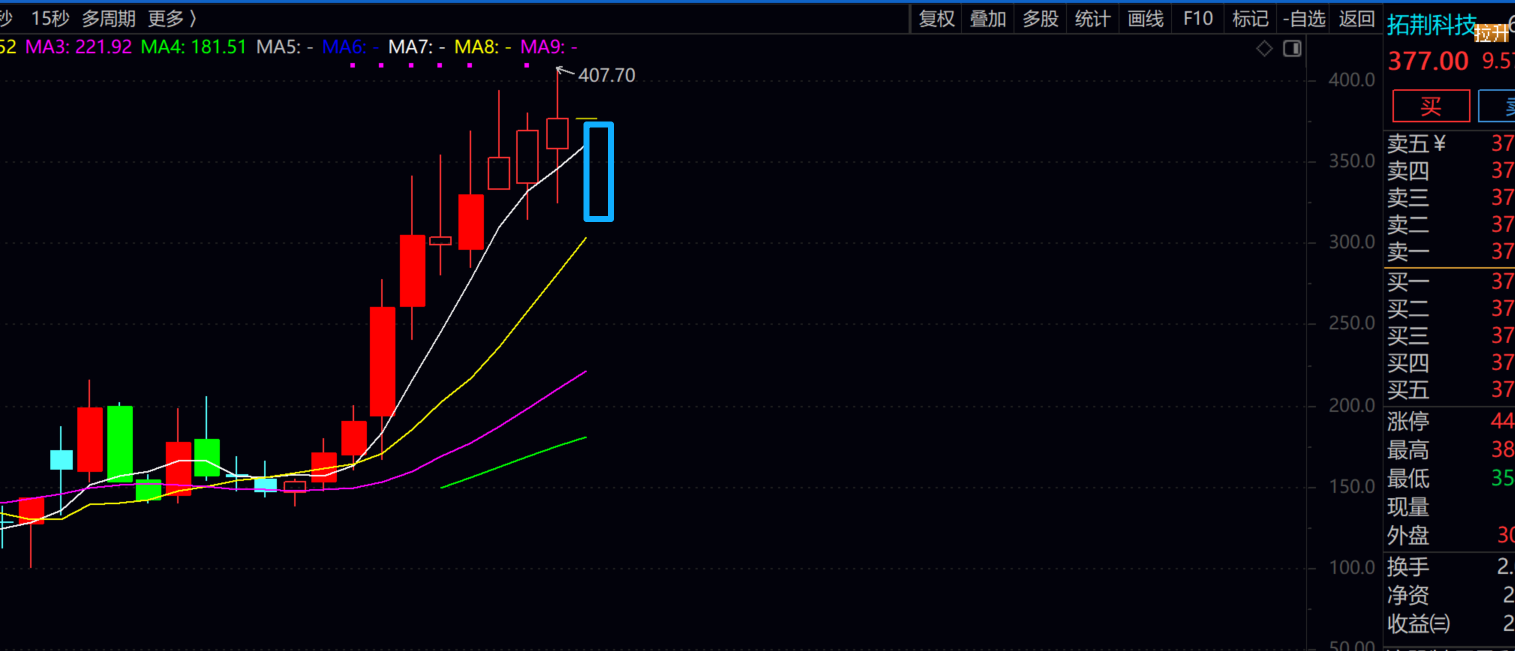Open the 复权 adjustment menu
Image resolution: width=1515 pixels, height=651 pixels.
[x=937, y=18]
